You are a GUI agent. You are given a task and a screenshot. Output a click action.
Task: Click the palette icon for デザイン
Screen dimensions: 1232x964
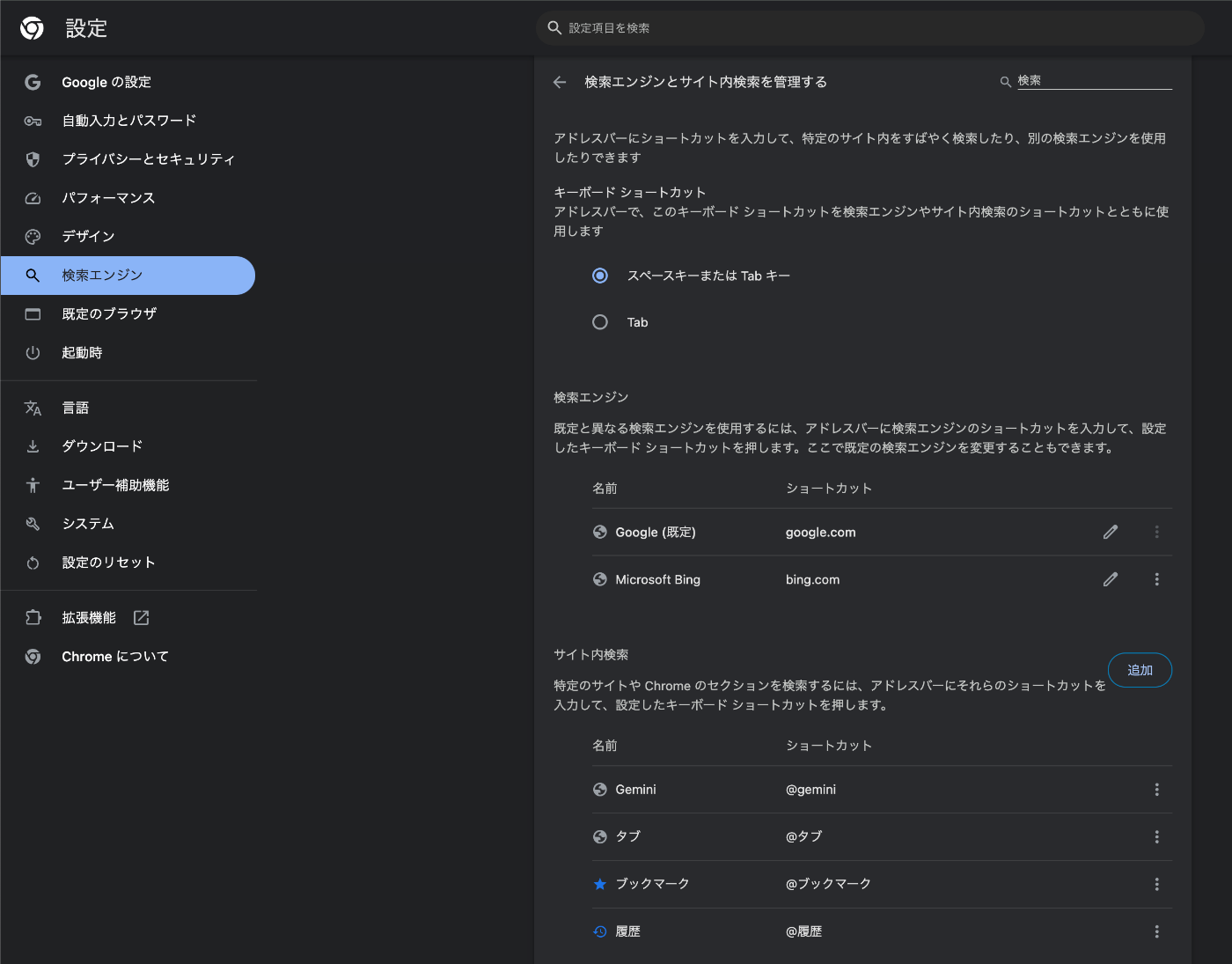coord(33,237)
